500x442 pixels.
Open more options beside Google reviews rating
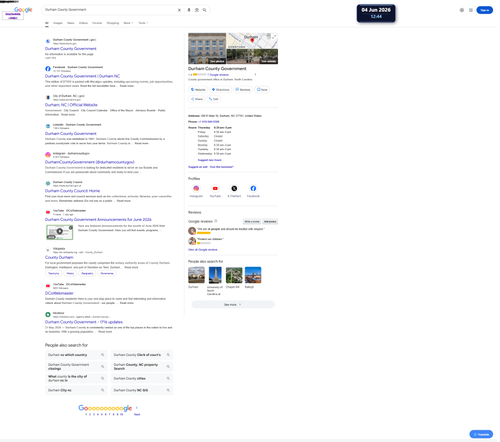point(255,75)
